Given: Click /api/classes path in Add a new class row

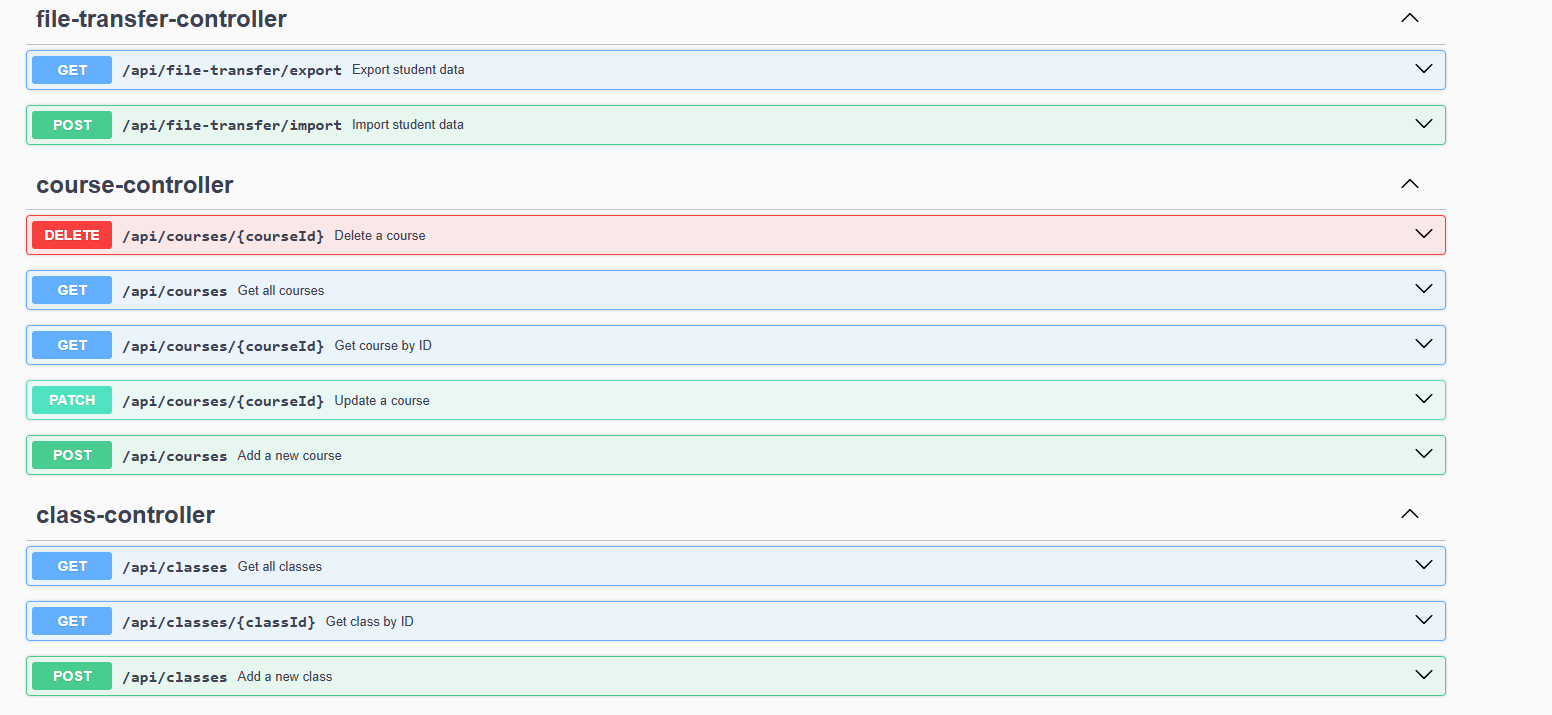Looking at the screenshot, I should click(x=175, y=677).
